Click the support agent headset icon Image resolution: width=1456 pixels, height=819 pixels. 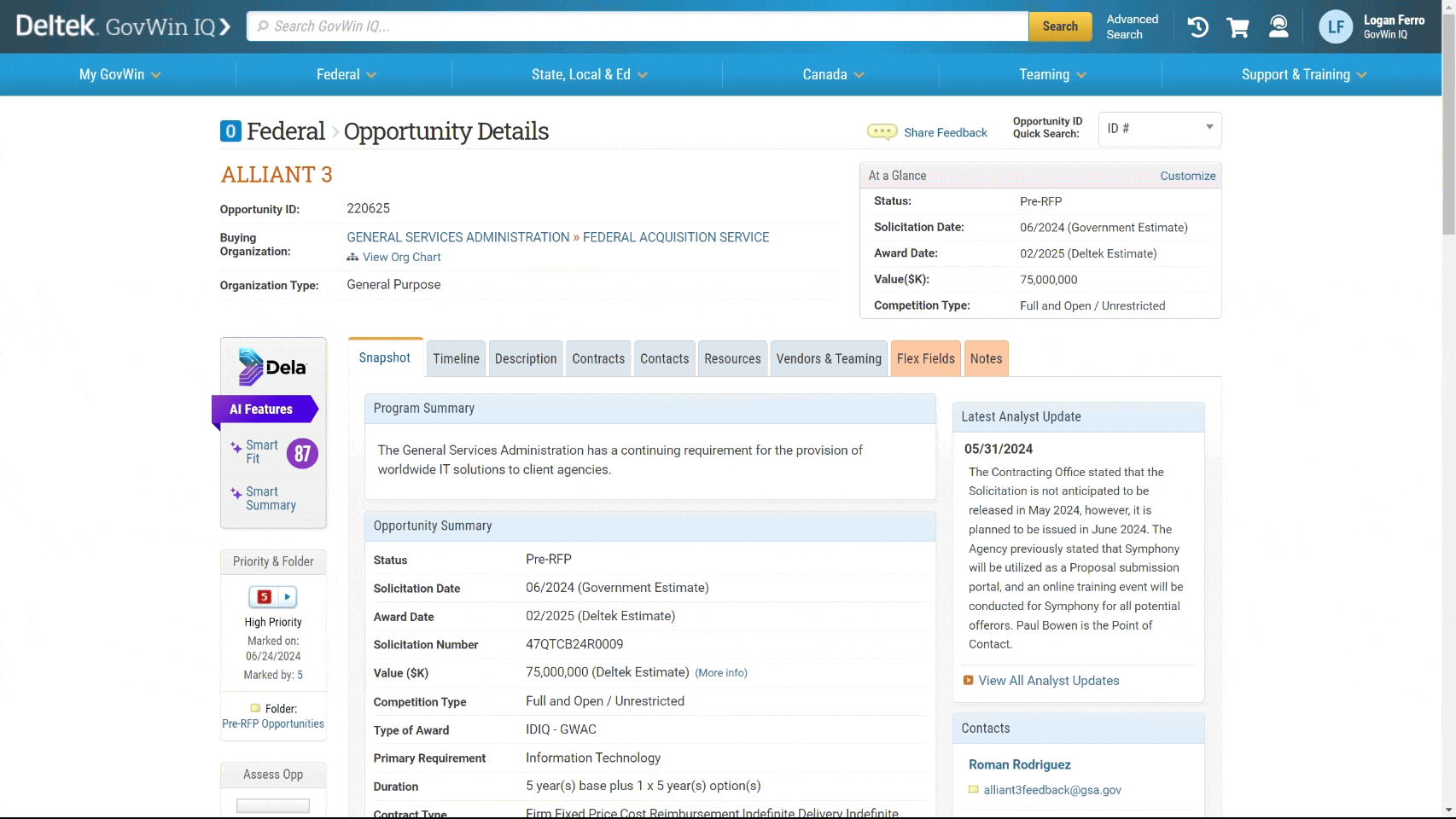pyautogui.click(x=1278, y=27)
